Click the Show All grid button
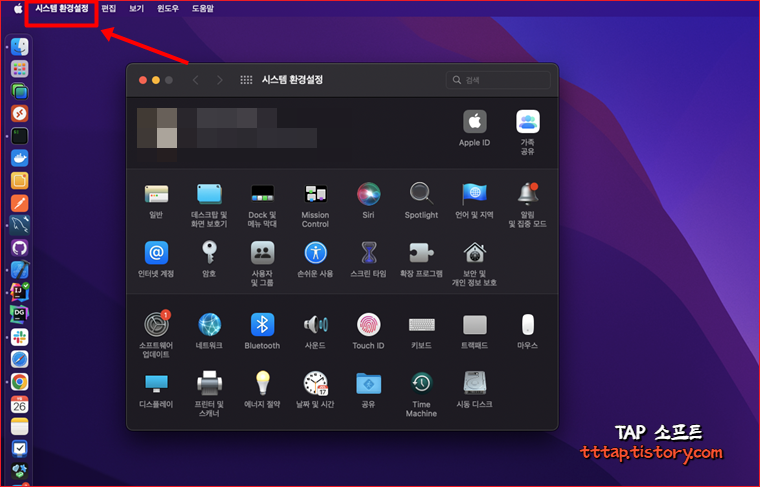760x487 pixels. (x=246, y=80)
